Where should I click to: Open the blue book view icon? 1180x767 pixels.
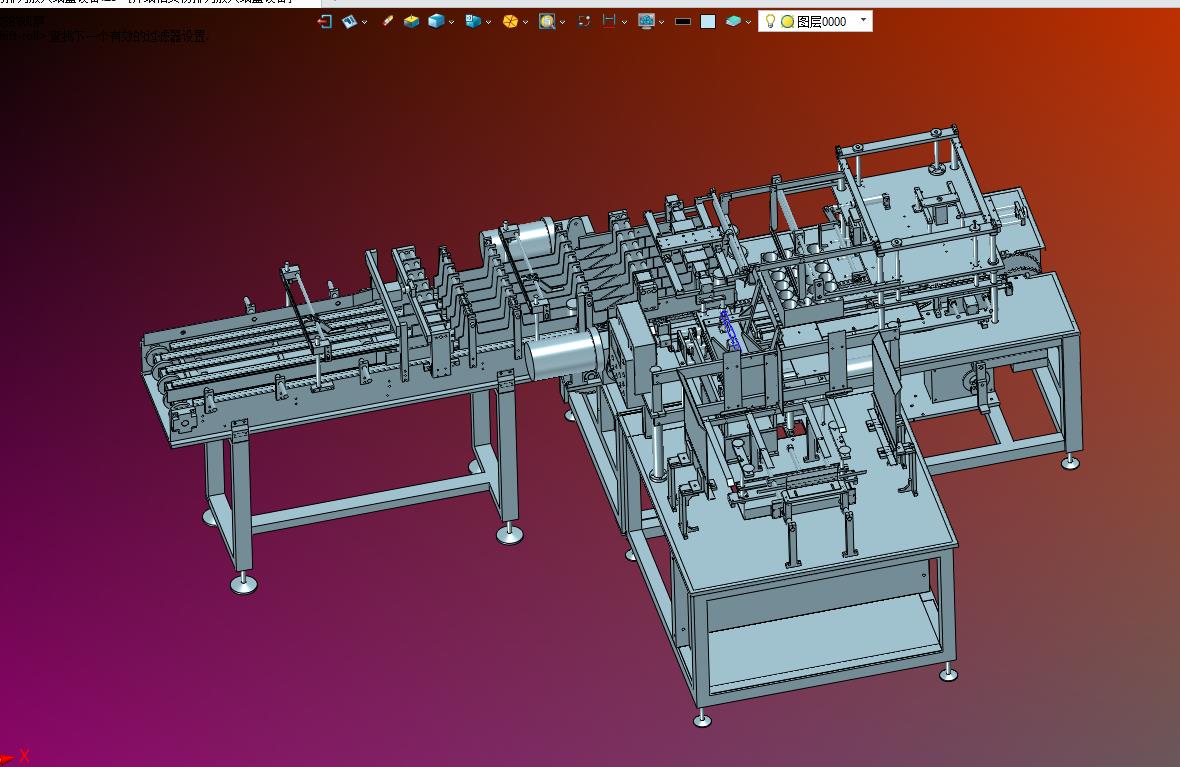[x=349, y=21]
